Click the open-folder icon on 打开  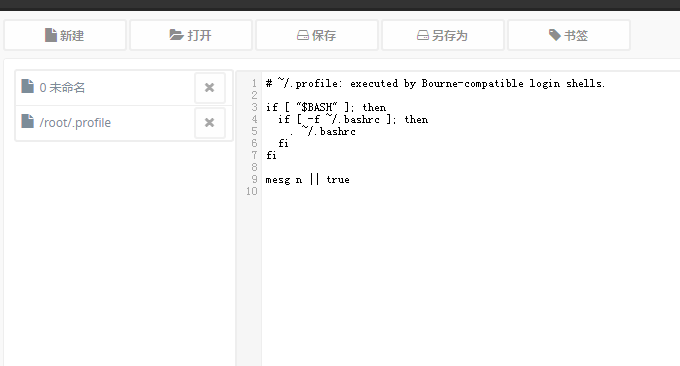(x=176, y=35)
